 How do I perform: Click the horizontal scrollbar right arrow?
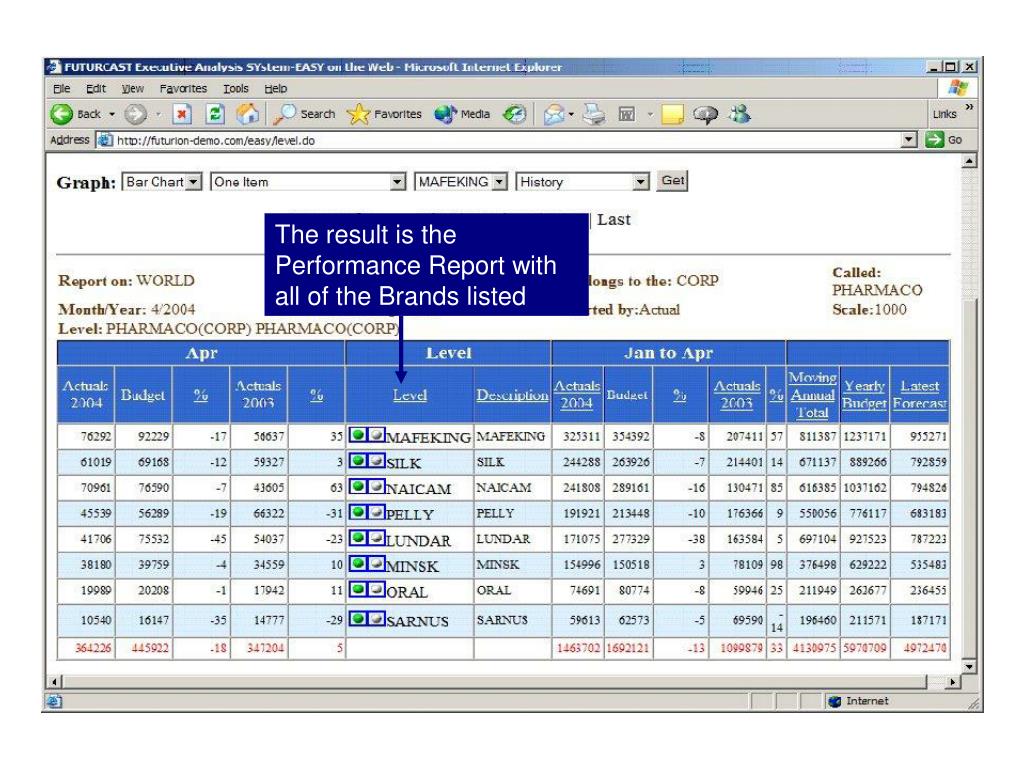tap(953, 682)
